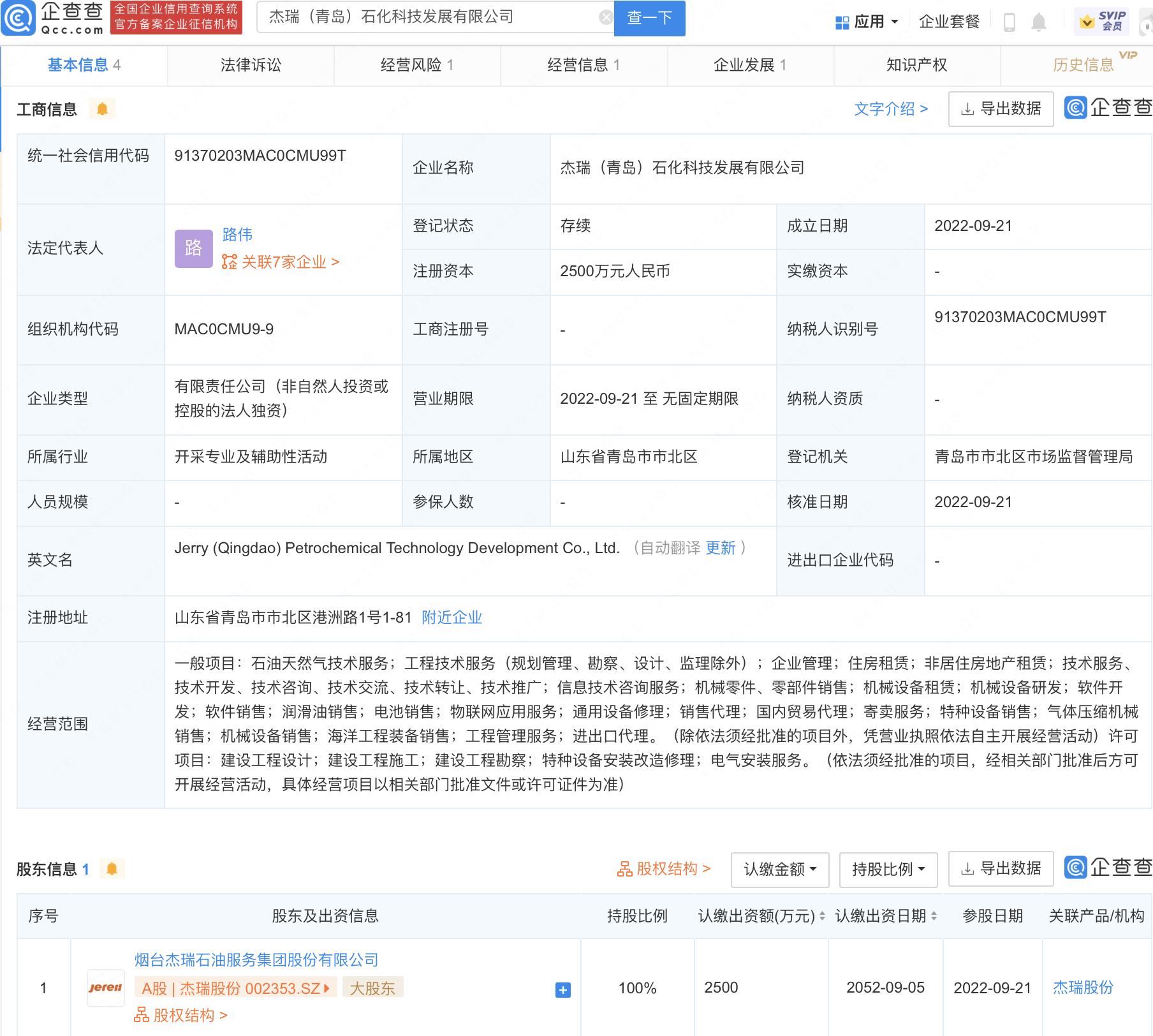The height and width of the screenshot is (1036, 1153).
Task: Open the notification bell in header
Action: (x=1039, y=22)
